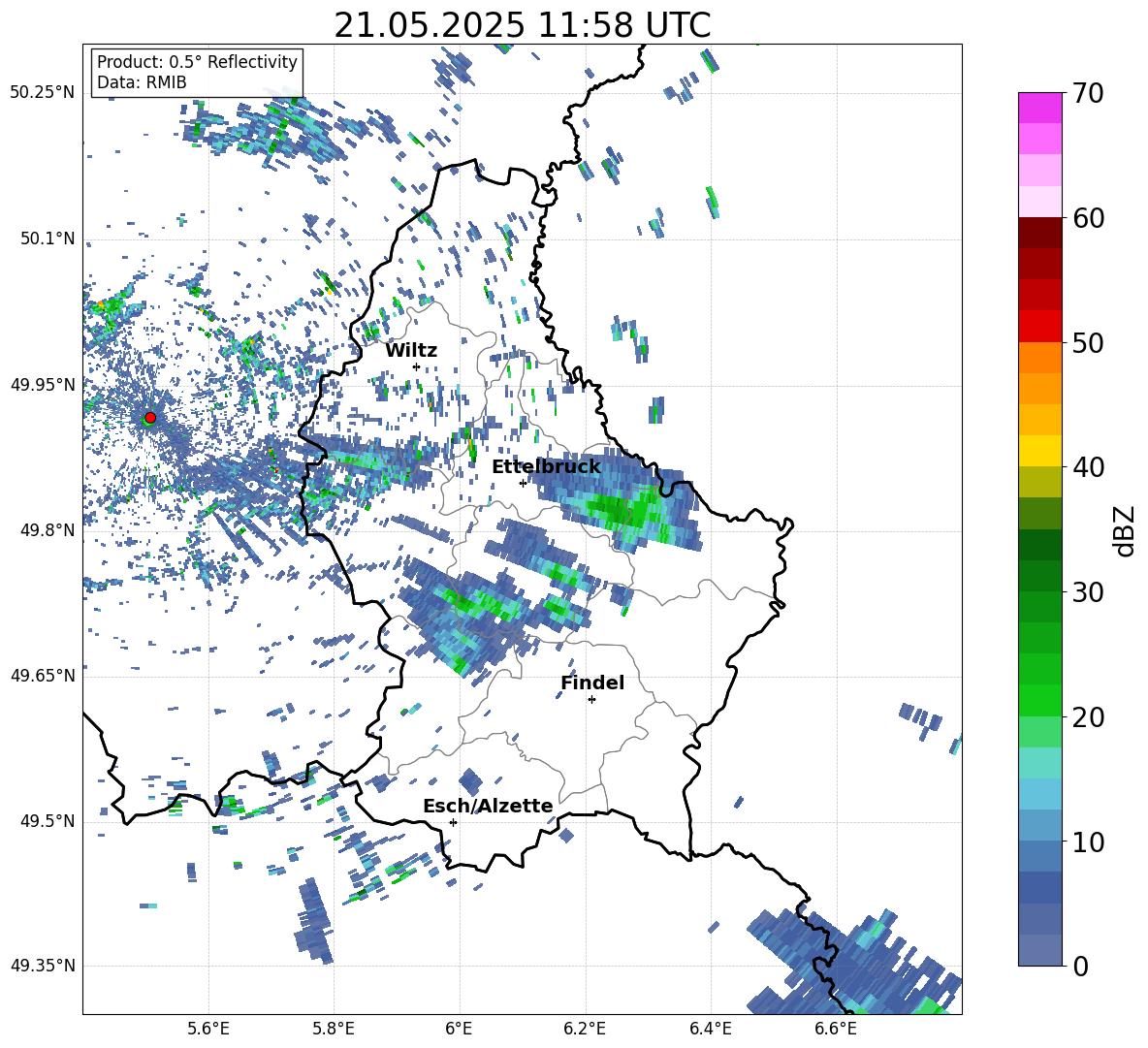Click the 60 tick label on colorbar
This screenshot has width=1148, height=1048.
click(1088, 218)
